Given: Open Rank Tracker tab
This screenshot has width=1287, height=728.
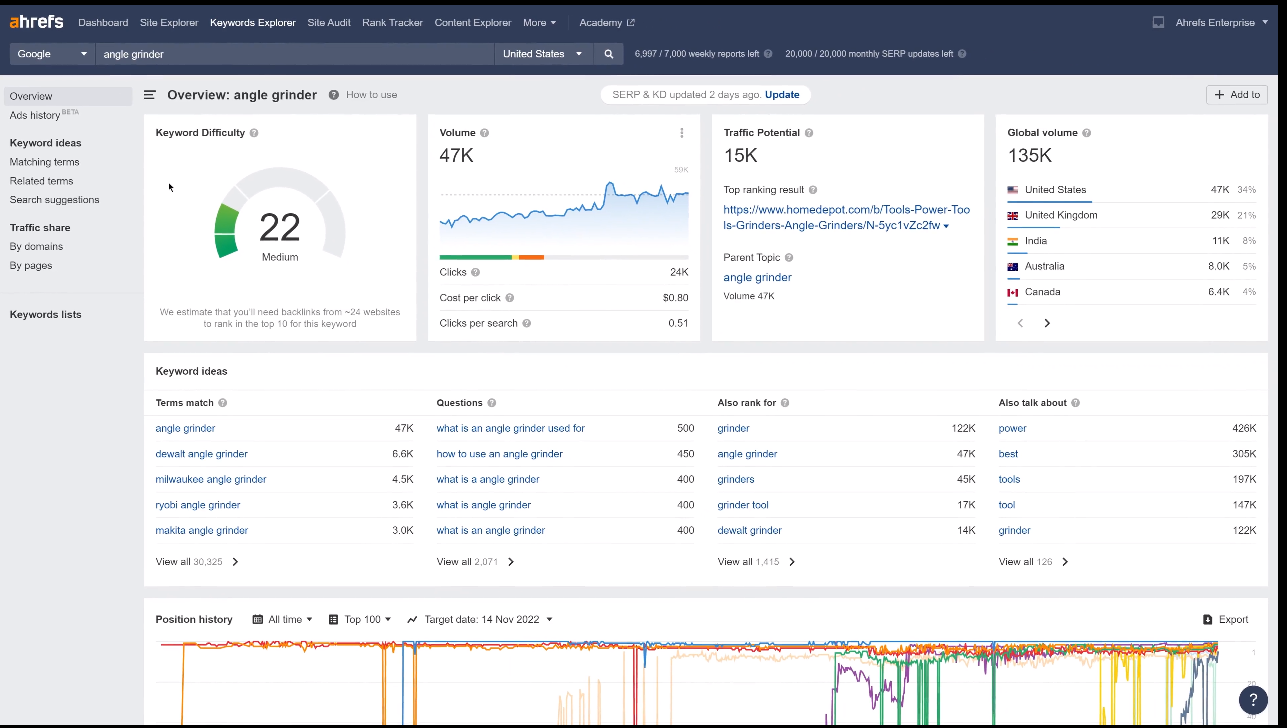Looking at the screenshot, I should pyautogui.click(x=392, y=22).
